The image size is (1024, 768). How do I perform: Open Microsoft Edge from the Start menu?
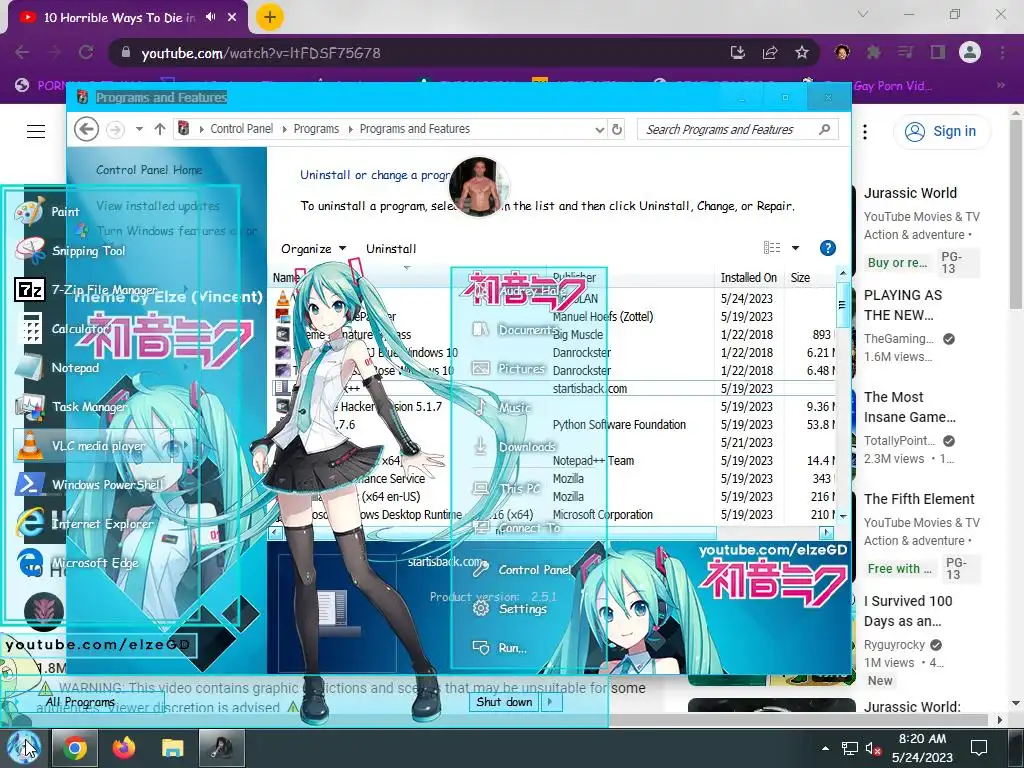tap(77, 563)
